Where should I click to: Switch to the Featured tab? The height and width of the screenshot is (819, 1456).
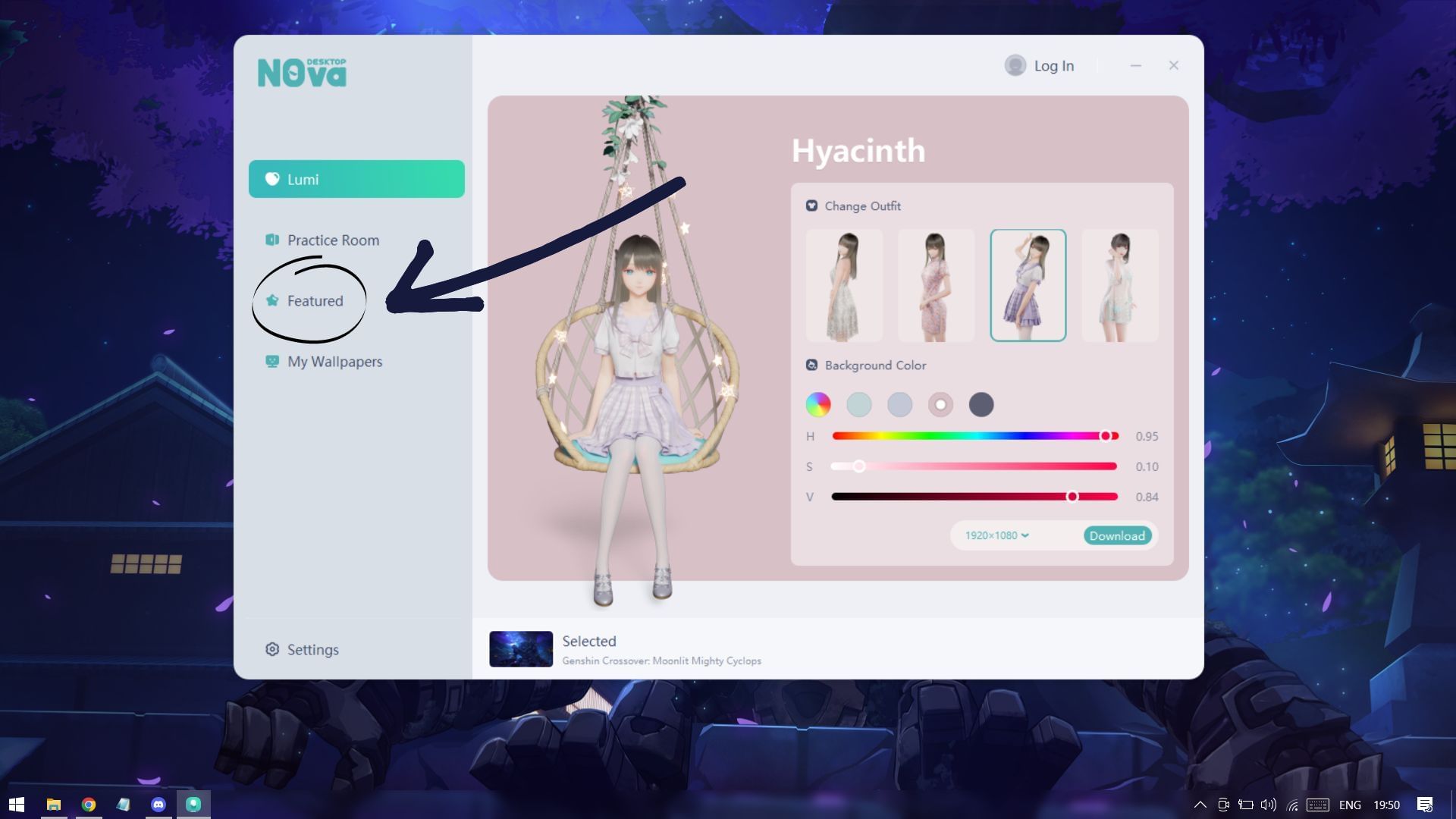[314, 300]
